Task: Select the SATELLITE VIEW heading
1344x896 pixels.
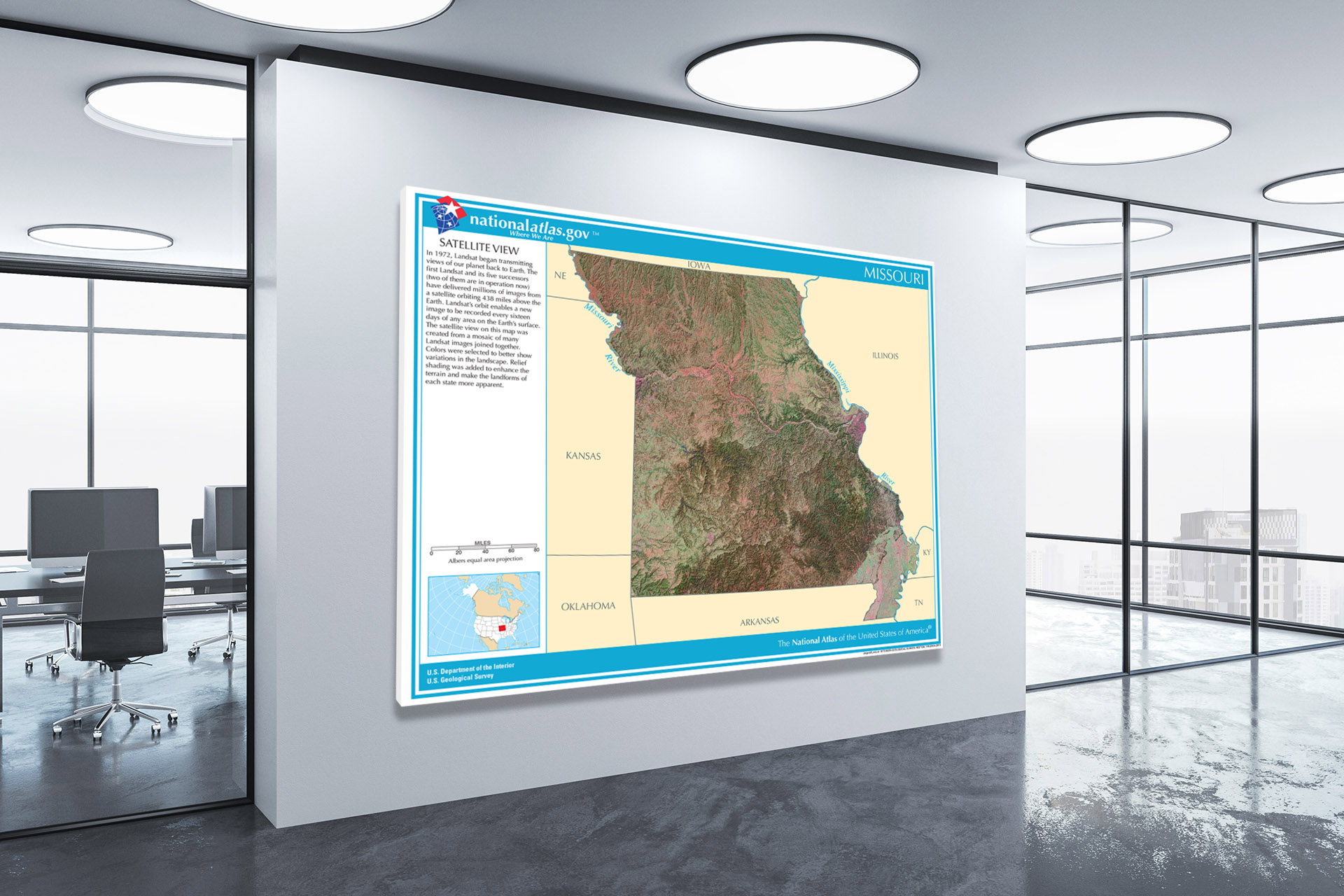Action: [479, 247]
